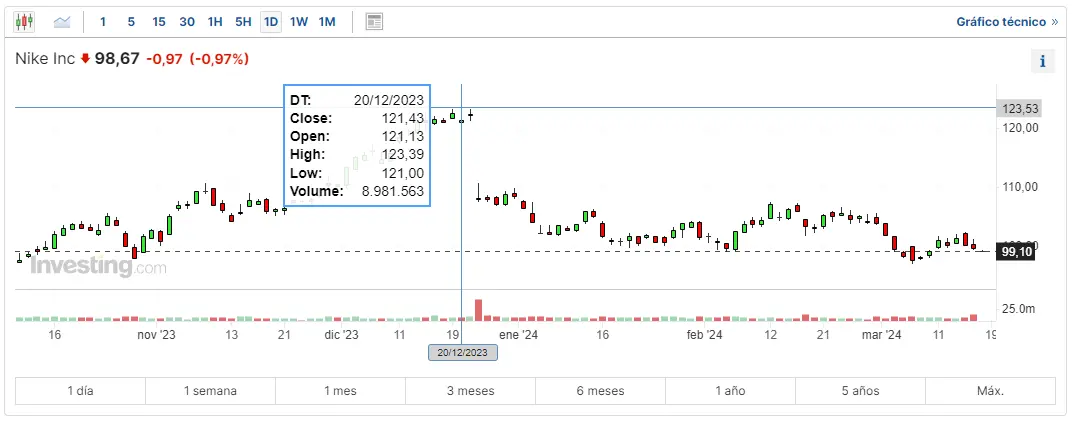Click the ene '24 axis label
Screen dimensions: 1084x431
(518, 335)
